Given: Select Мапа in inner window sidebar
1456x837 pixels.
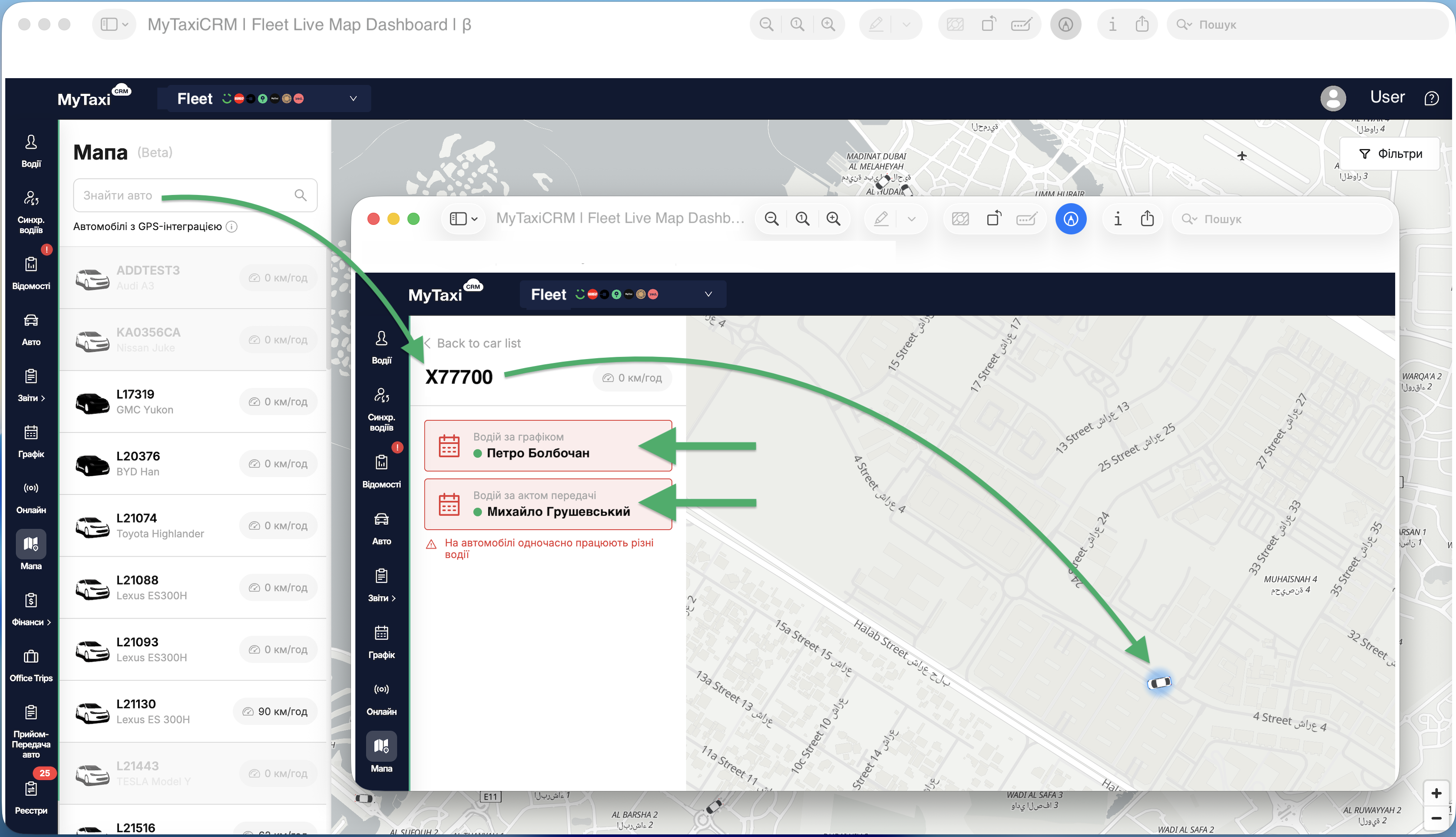Looking at the screenshot, I should point(381,752).
